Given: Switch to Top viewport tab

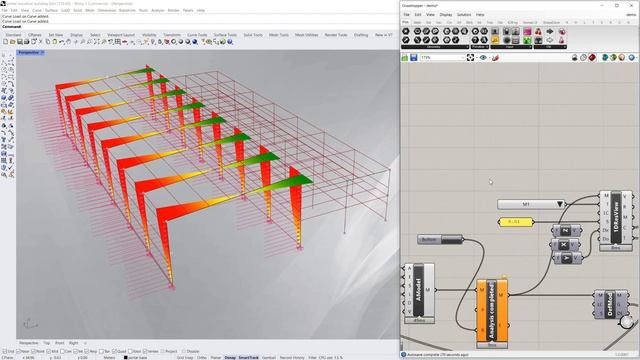Looking at the screenshot, I should (x=47, y=343).
